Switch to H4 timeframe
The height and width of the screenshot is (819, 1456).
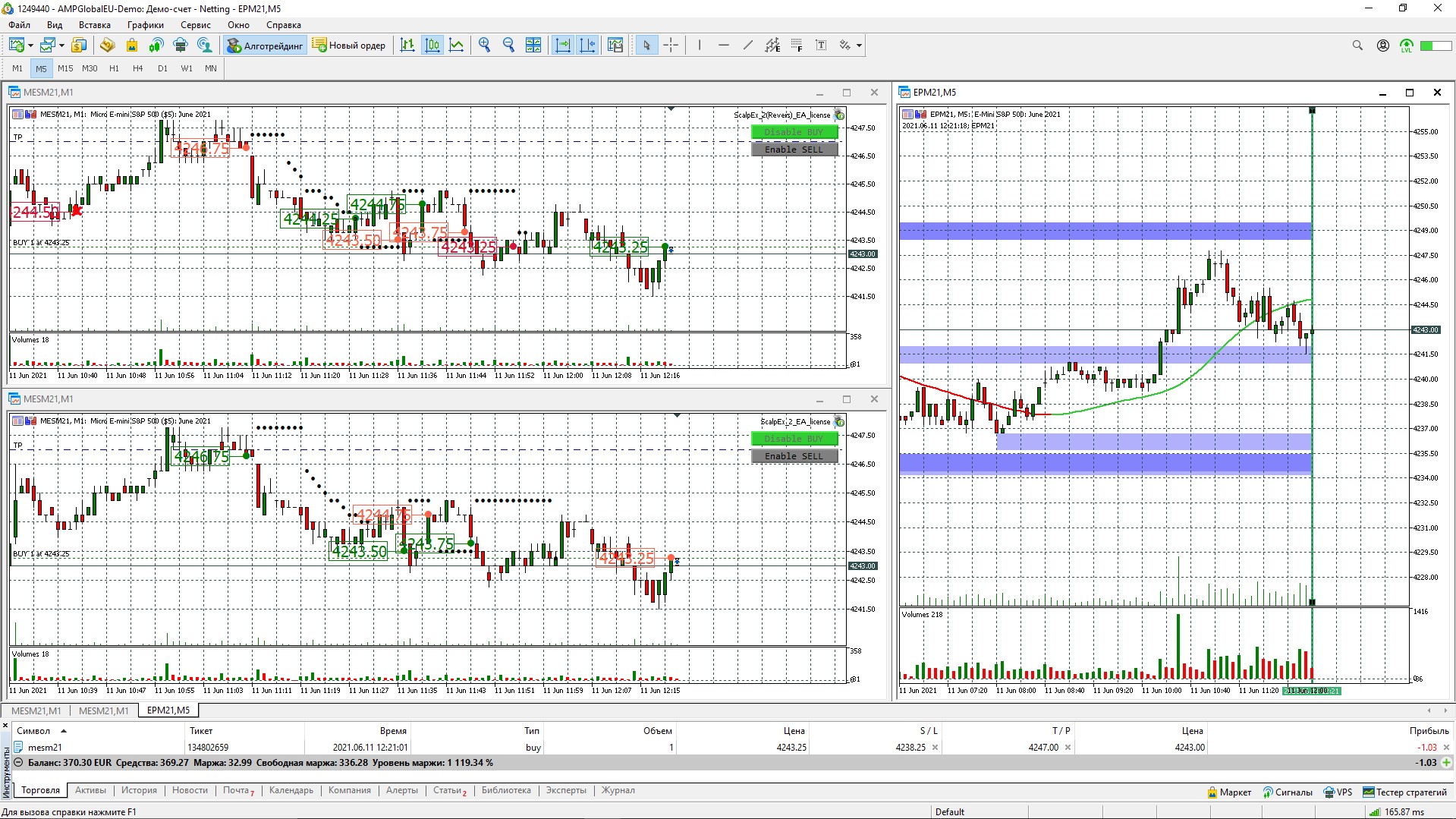138,68
